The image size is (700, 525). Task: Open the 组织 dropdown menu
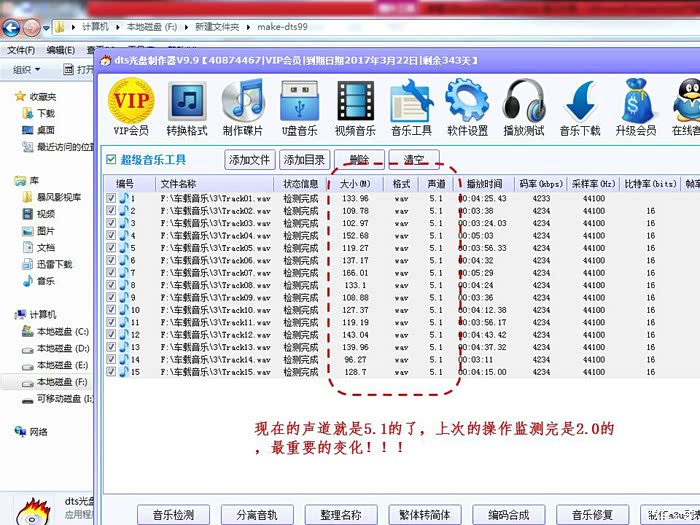[26, 70]
